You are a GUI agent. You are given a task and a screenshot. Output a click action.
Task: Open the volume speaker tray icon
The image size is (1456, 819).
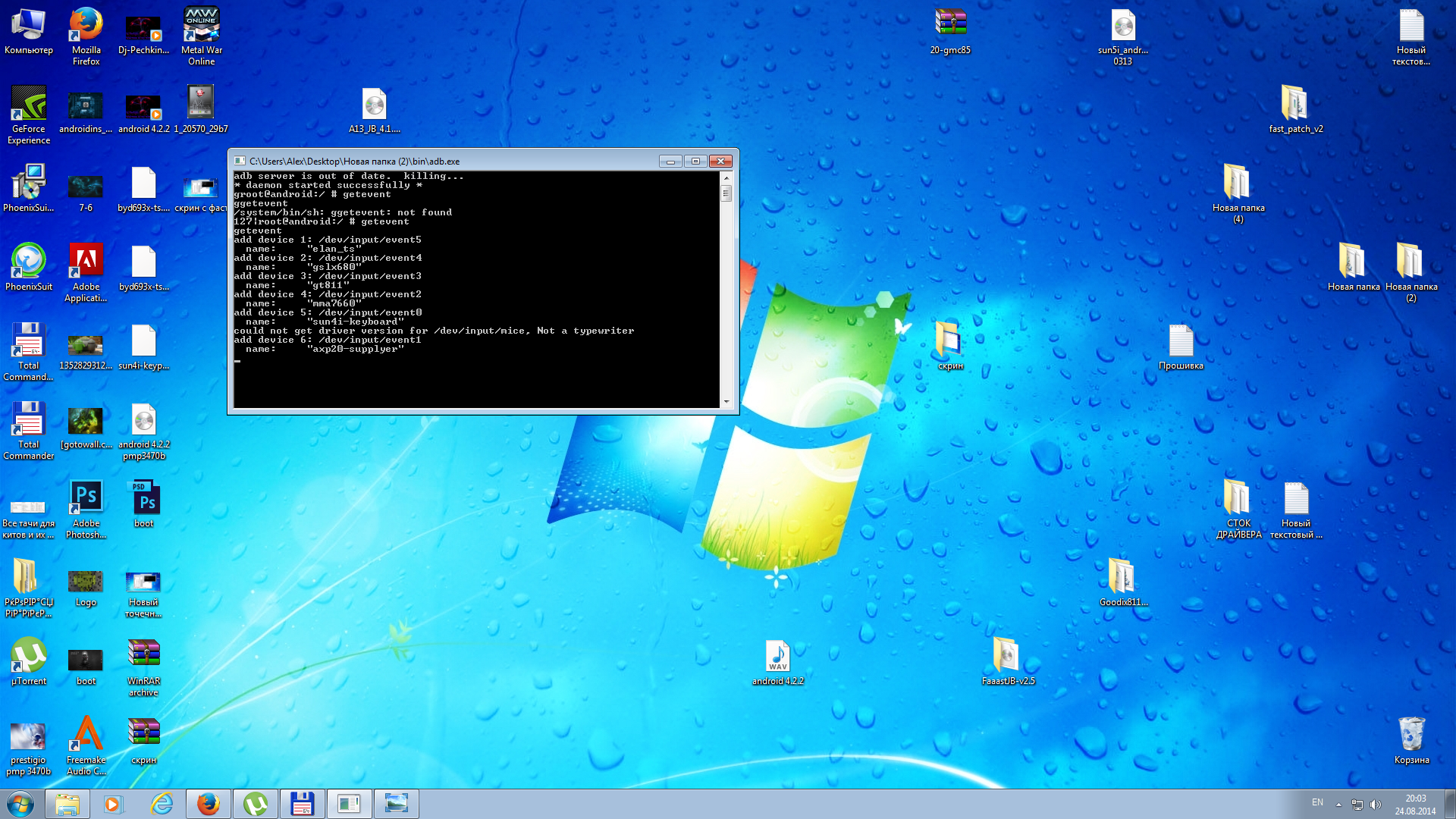[x=1376, y=804]
